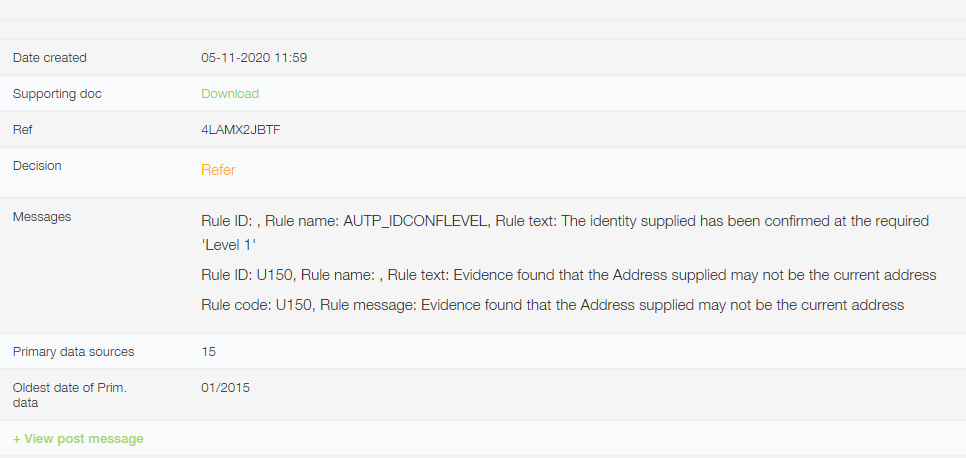Click the Date created label
Screen dimensions: 966x458
click(x=49, y=58)
